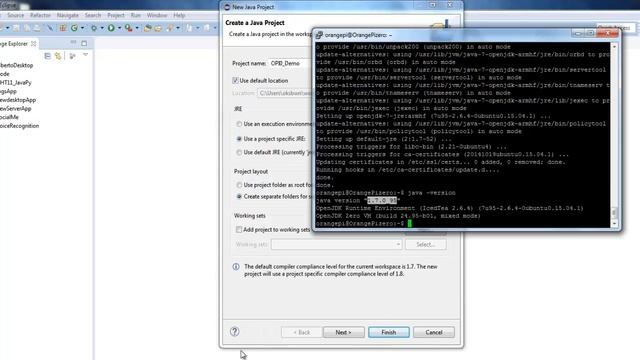This screenshot has width=640, height=360.
Task: Click the Search flashlight toolbar icon
Action: coord(169,28)
